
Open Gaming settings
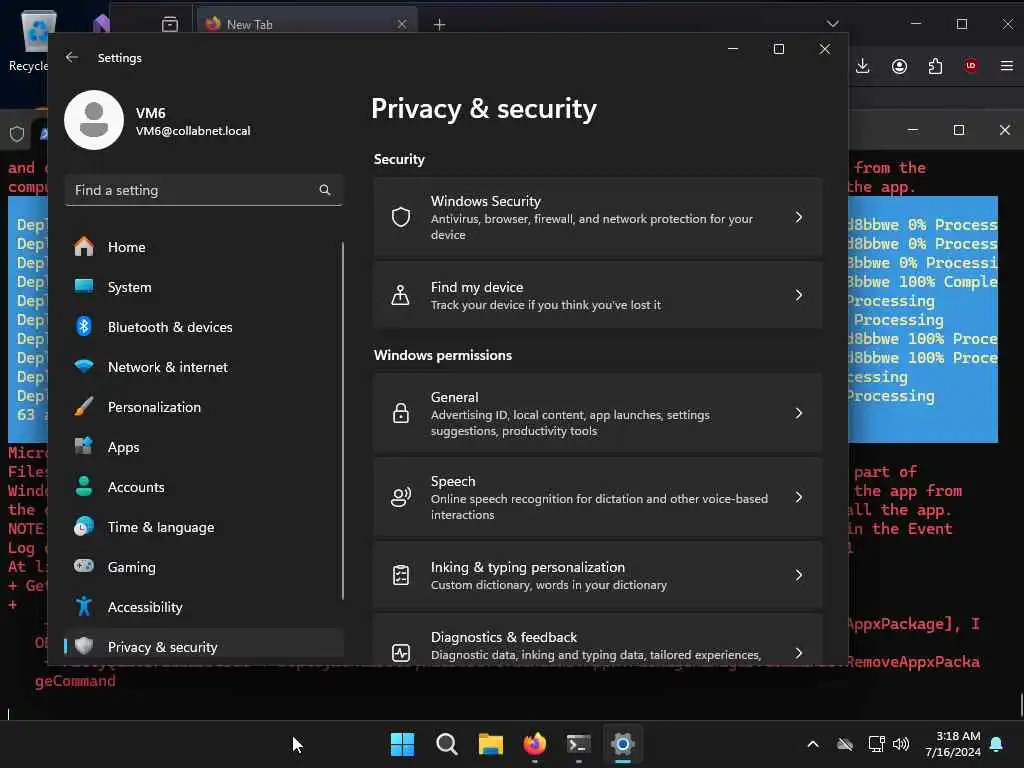[x=204, y=567]
